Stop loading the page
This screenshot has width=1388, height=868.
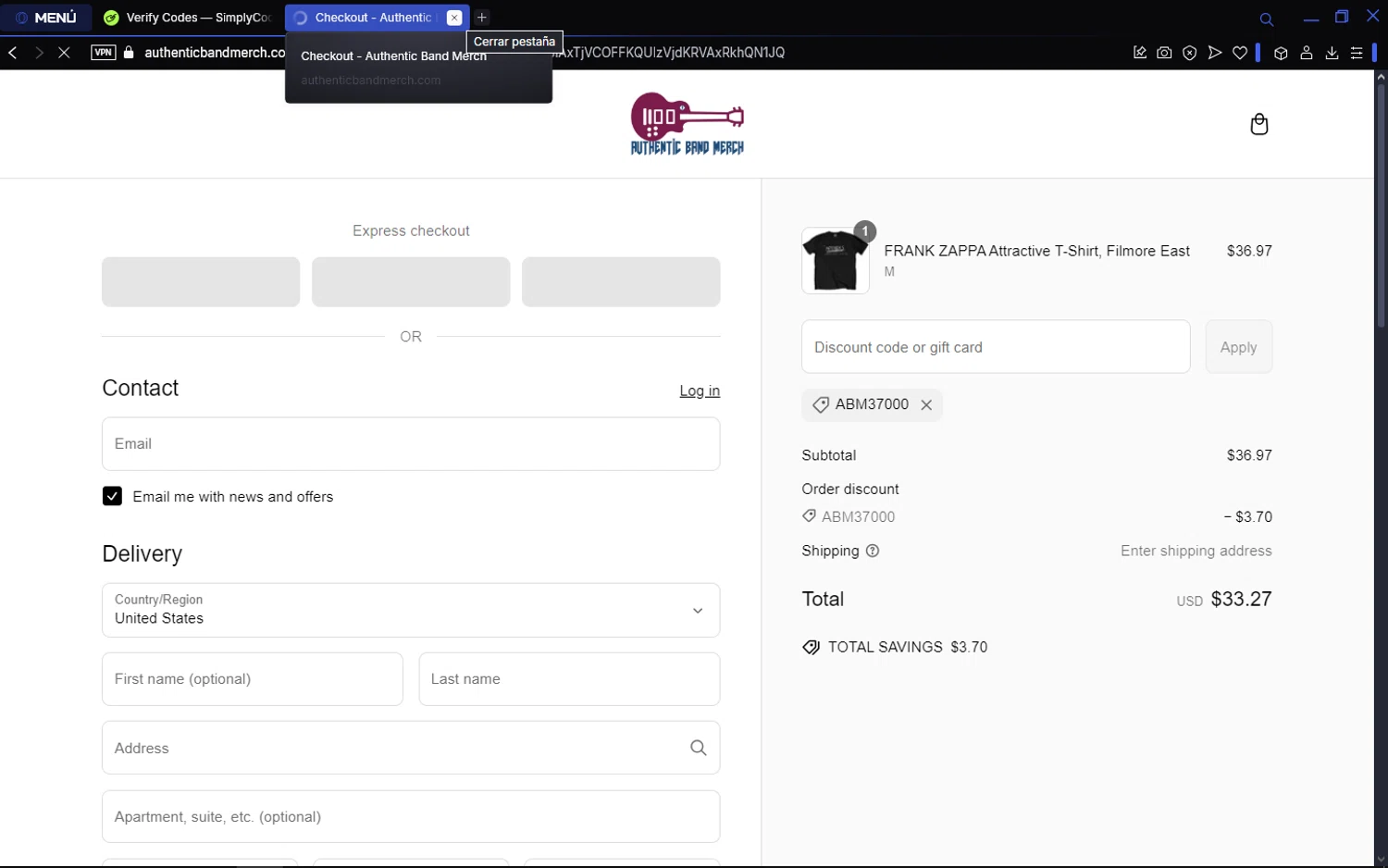pos(64,53)
